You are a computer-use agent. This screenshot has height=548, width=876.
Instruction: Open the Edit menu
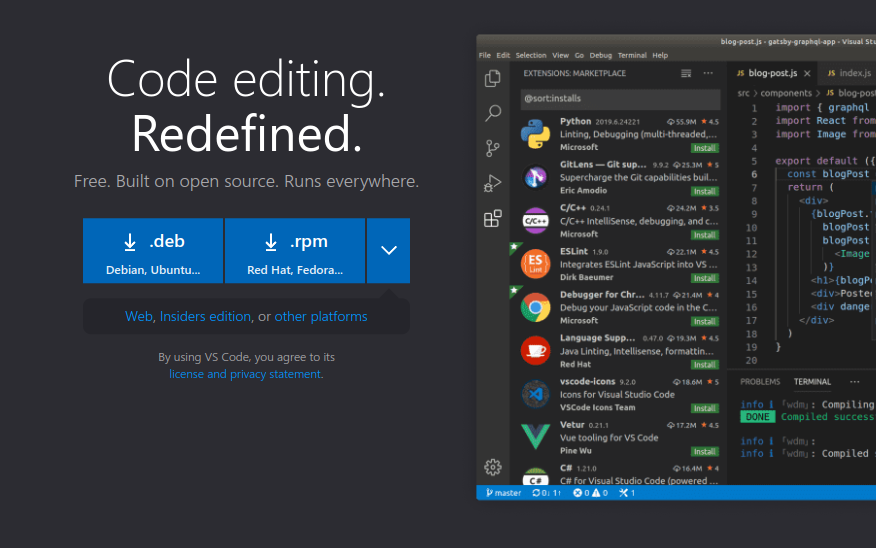(503, 55)
